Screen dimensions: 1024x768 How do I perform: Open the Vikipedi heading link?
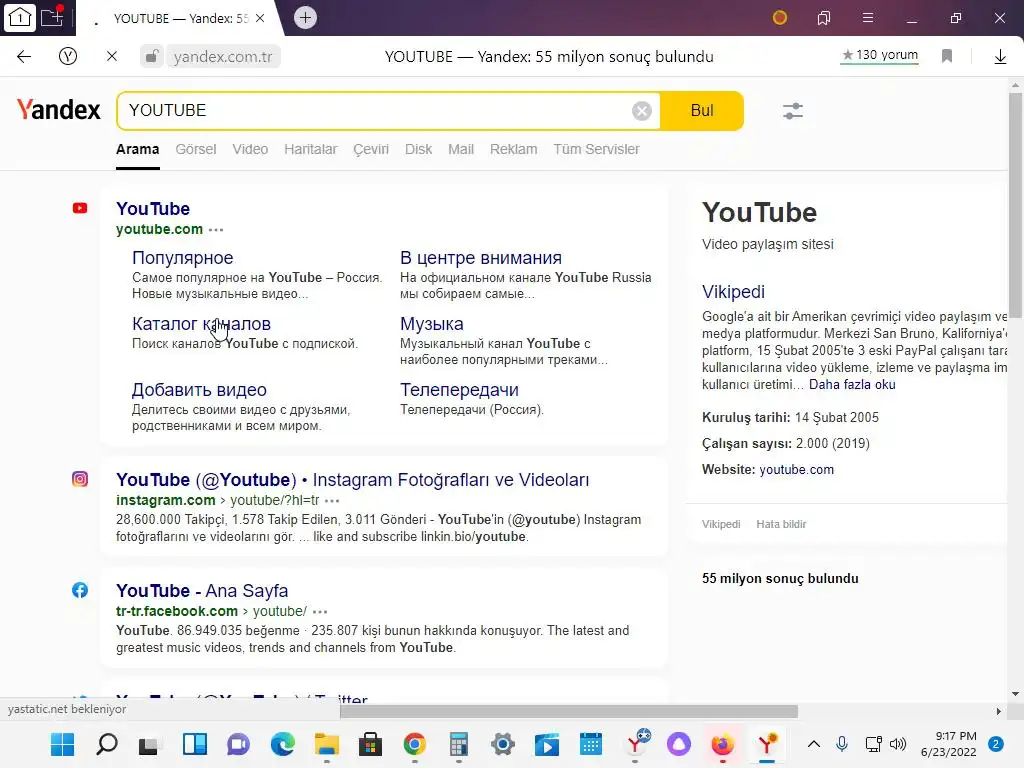coord(733,292)
